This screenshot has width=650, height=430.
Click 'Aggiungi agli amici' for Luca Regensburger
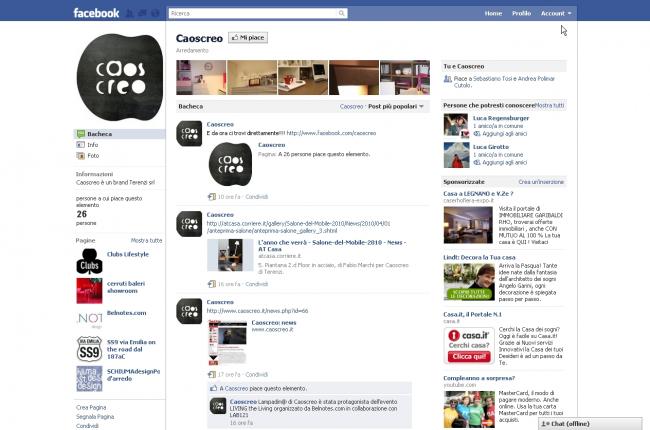504,134
